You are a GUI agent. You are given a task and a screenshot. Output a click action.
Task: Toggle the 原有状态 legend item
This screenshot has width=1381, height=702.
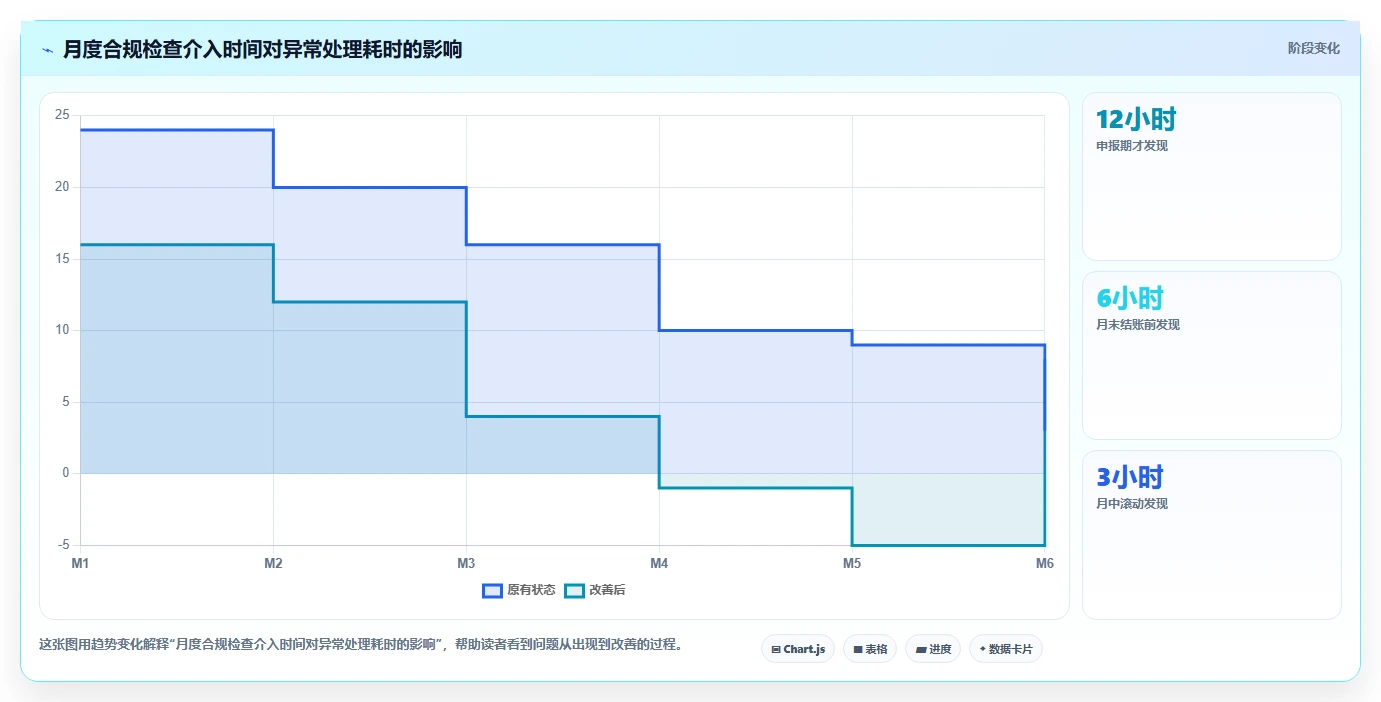pyautogui.click(x=519, y=590)
